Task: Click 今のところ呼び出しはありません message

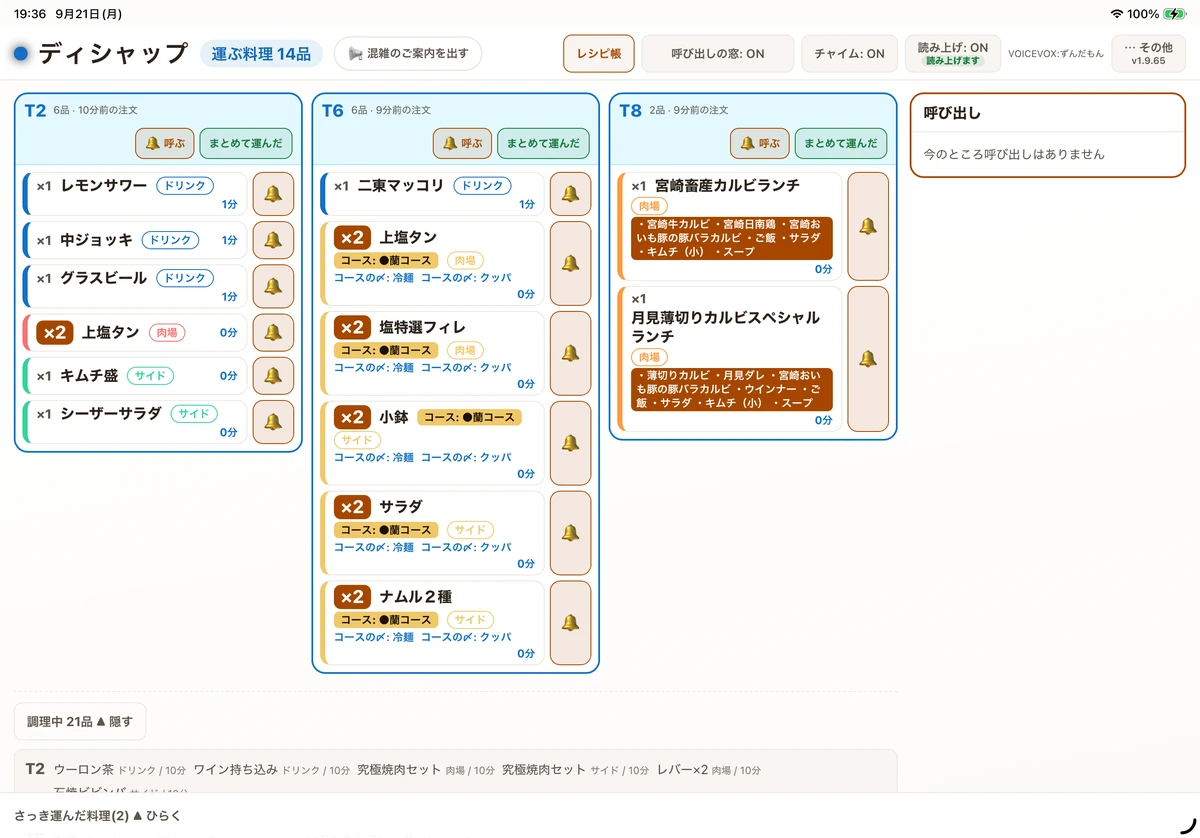Action: (1014, 154)
